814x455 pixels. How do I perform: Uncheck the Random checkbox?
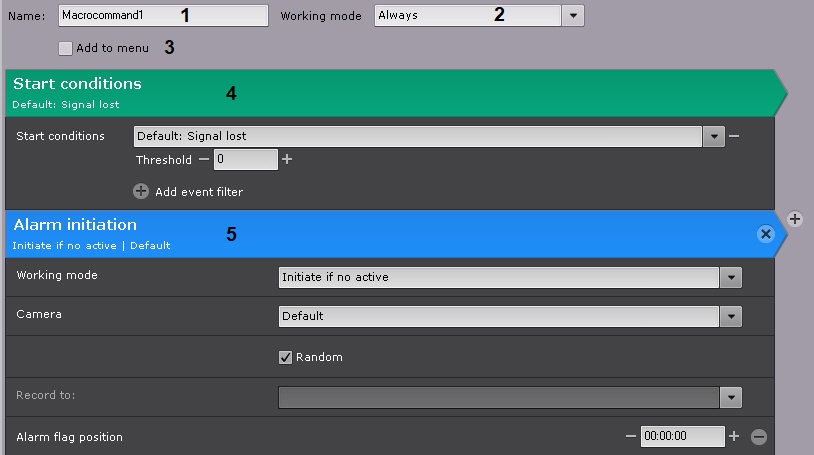pos(286,357)
